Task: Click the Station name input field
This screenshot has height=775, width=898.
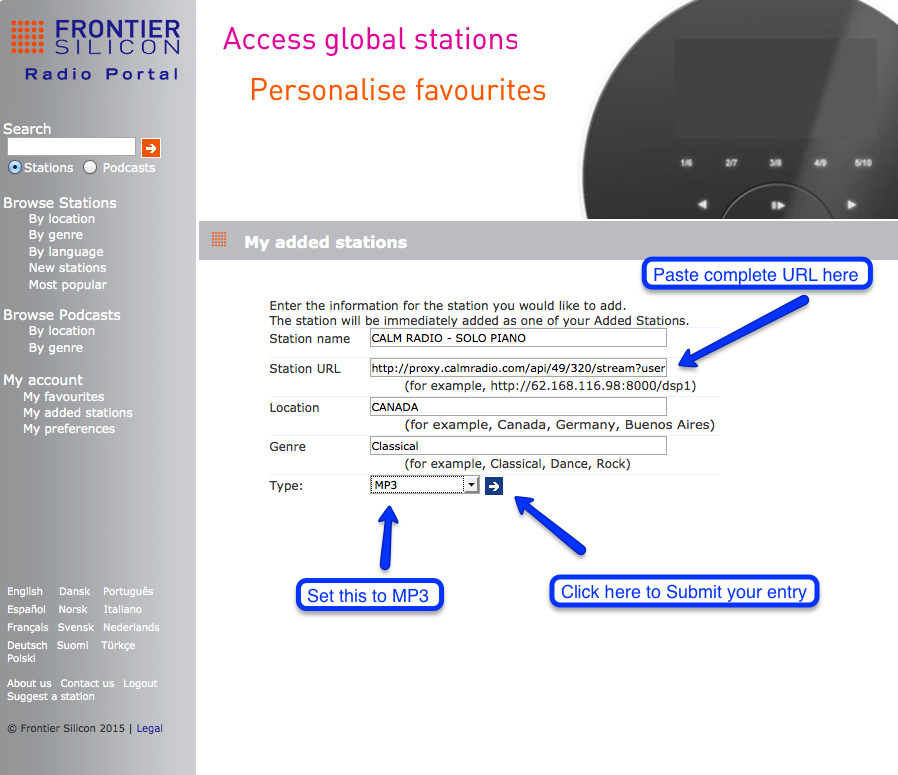Action: tap(517, 339)
